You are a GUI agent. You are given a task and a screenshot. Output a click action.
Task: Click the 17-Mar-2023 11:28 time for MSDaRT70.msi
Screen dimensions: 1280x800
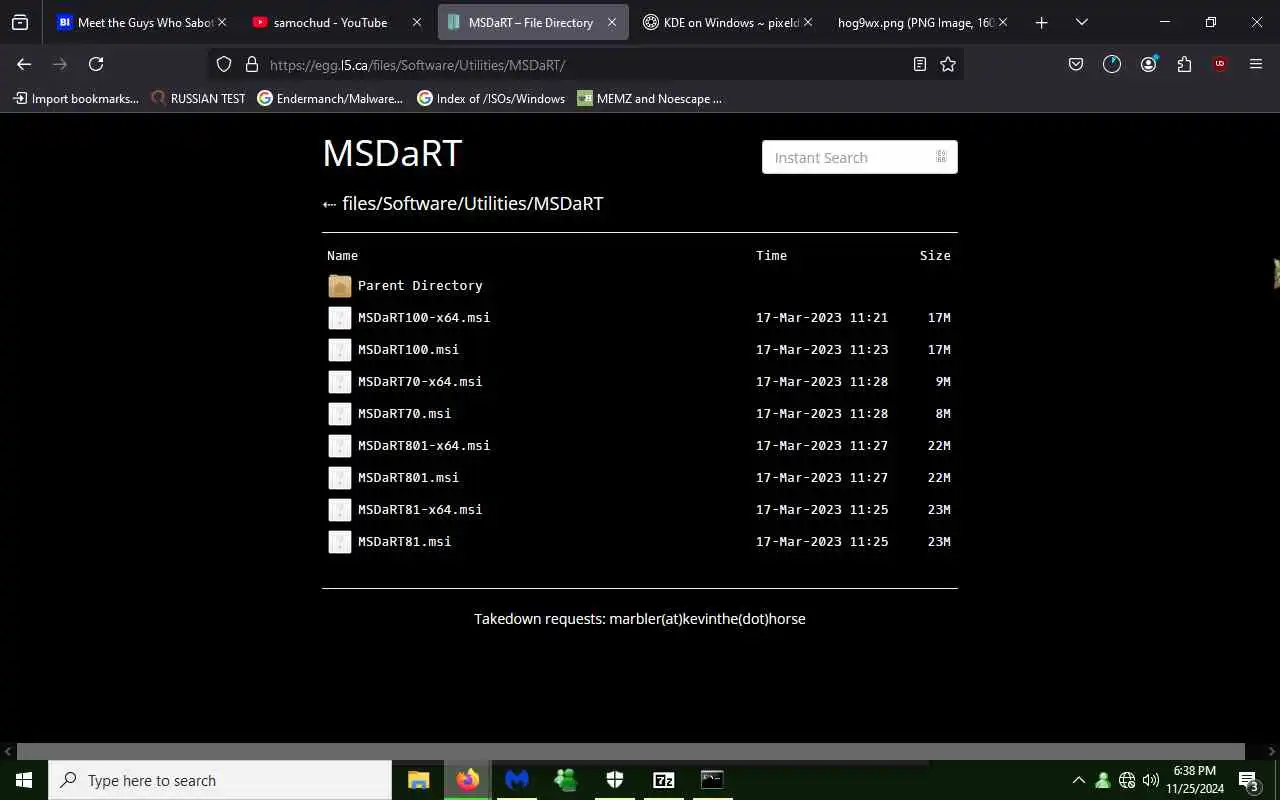tap(822, 414)
